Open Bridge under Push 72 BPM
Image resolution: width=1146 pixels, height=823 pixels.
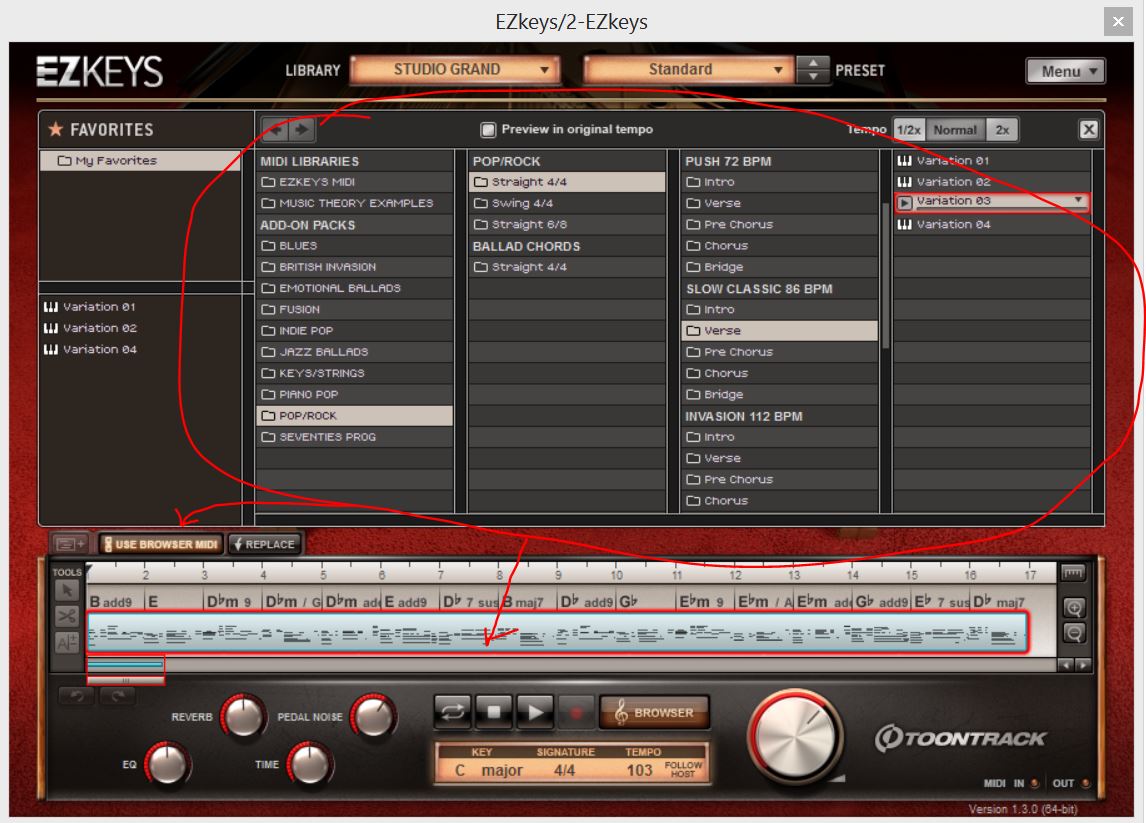coord(779,268)
